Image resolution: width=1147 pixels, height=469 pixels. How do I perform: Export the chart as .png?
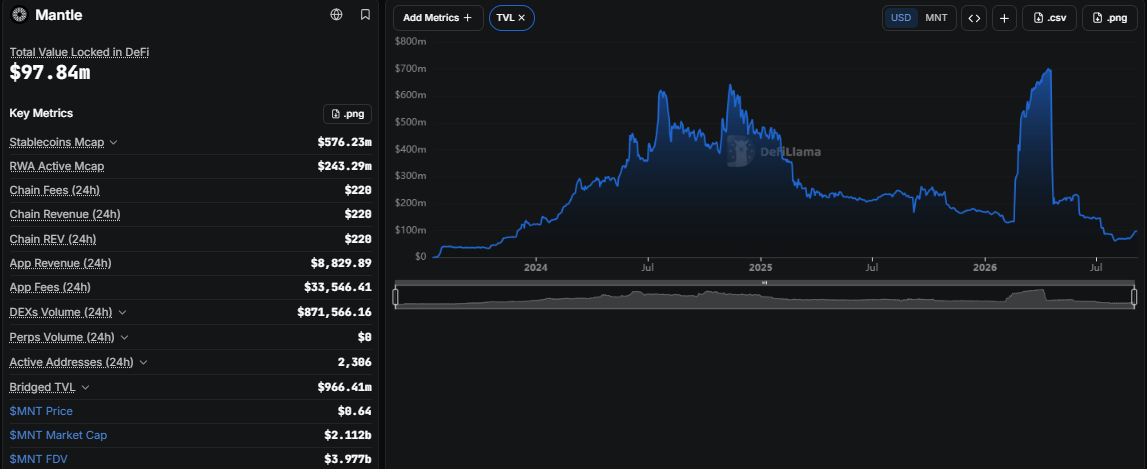pos(1110,18)
